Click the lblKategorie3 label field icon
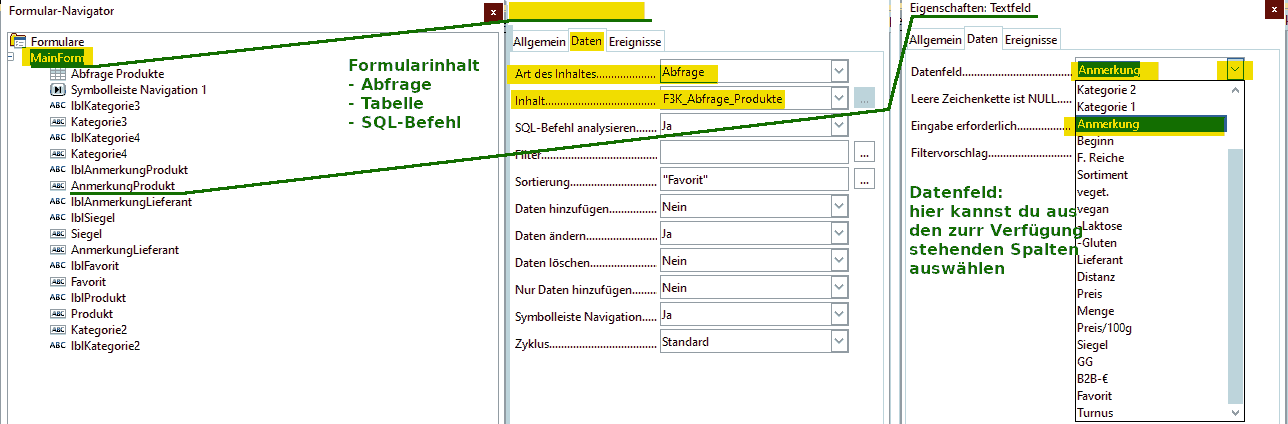The image size is (1288, 424). click(57, 106)
